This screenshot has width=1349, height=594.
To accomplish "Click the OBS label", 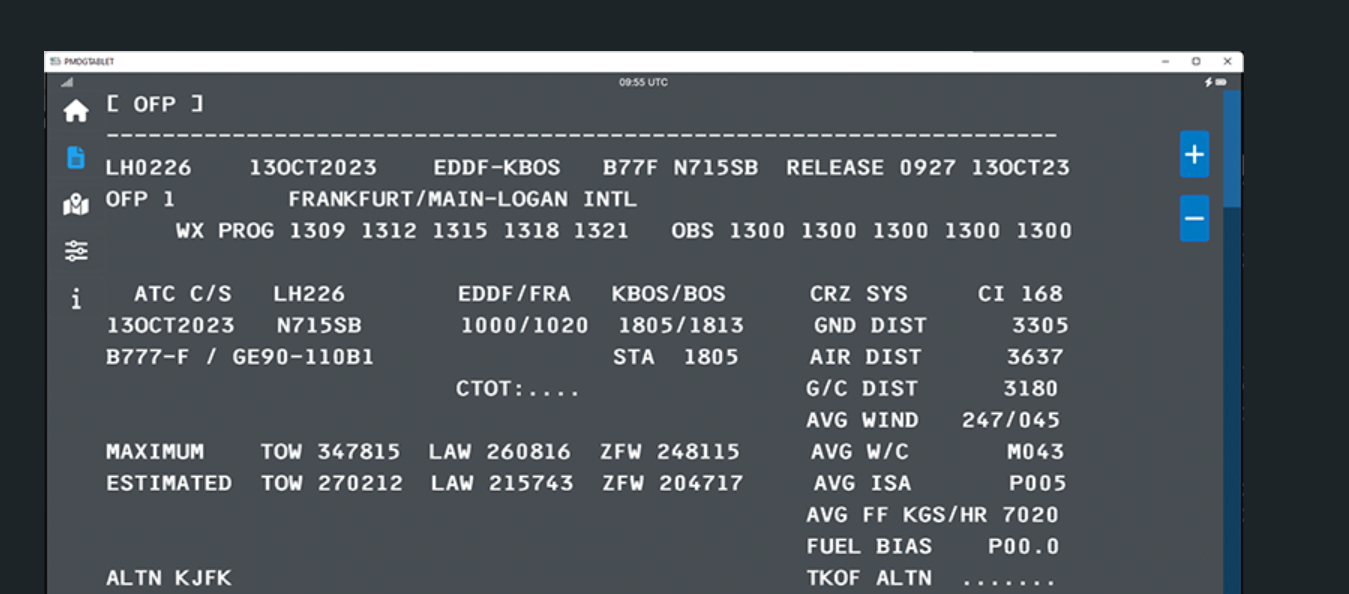I will tap(693, 231).
